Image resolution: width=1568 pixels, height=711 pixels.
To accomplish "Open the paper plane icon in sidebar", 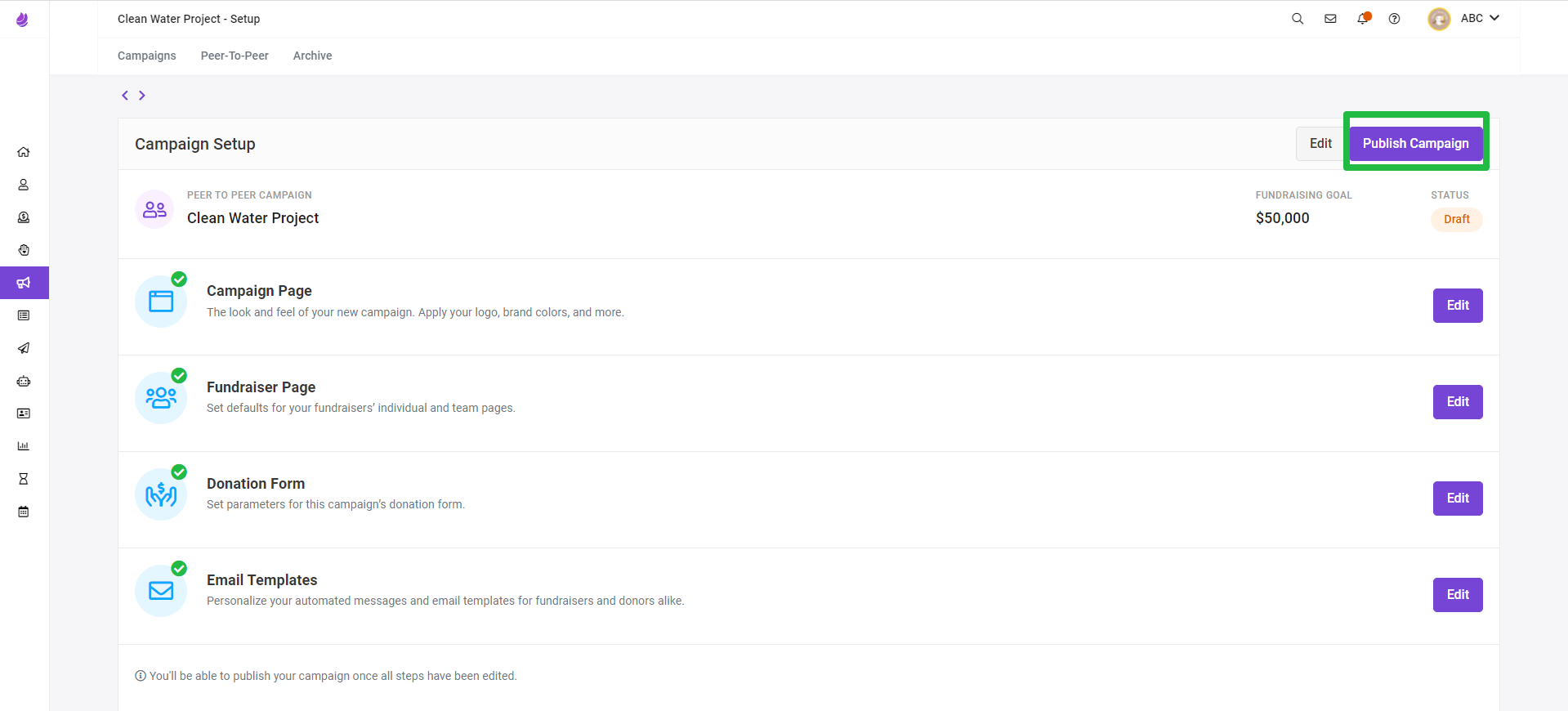I will click(x=24, y=348).
